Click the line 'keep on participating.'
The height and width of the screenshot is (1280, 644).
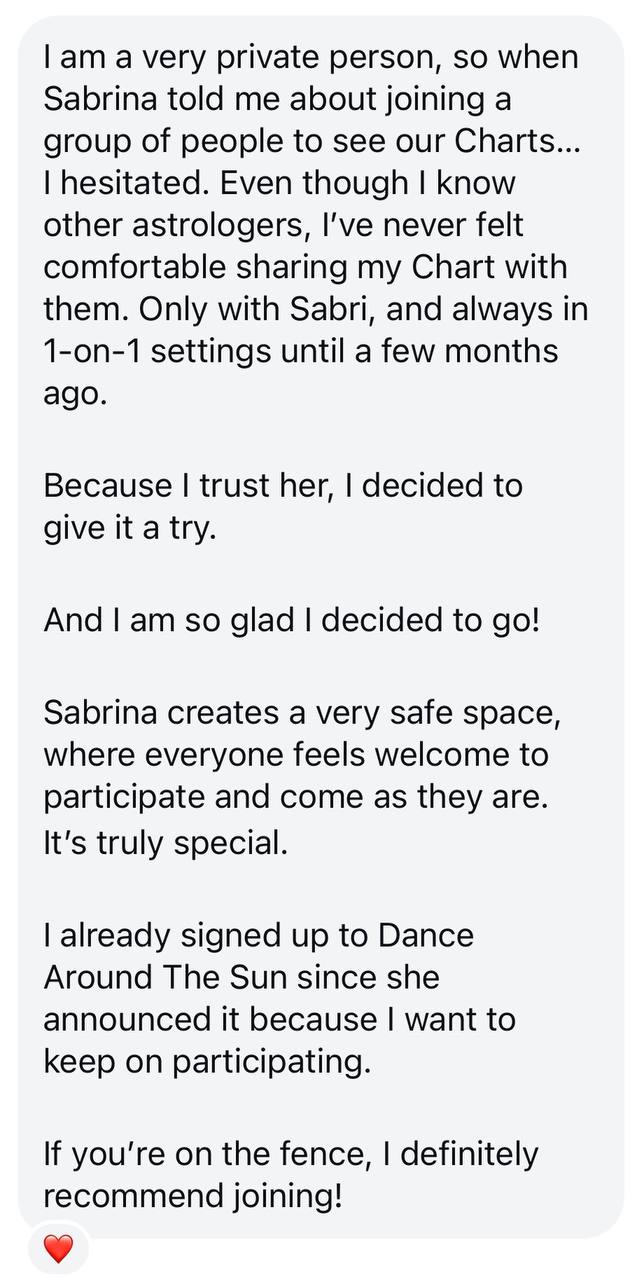click(x=207, y=1062)
